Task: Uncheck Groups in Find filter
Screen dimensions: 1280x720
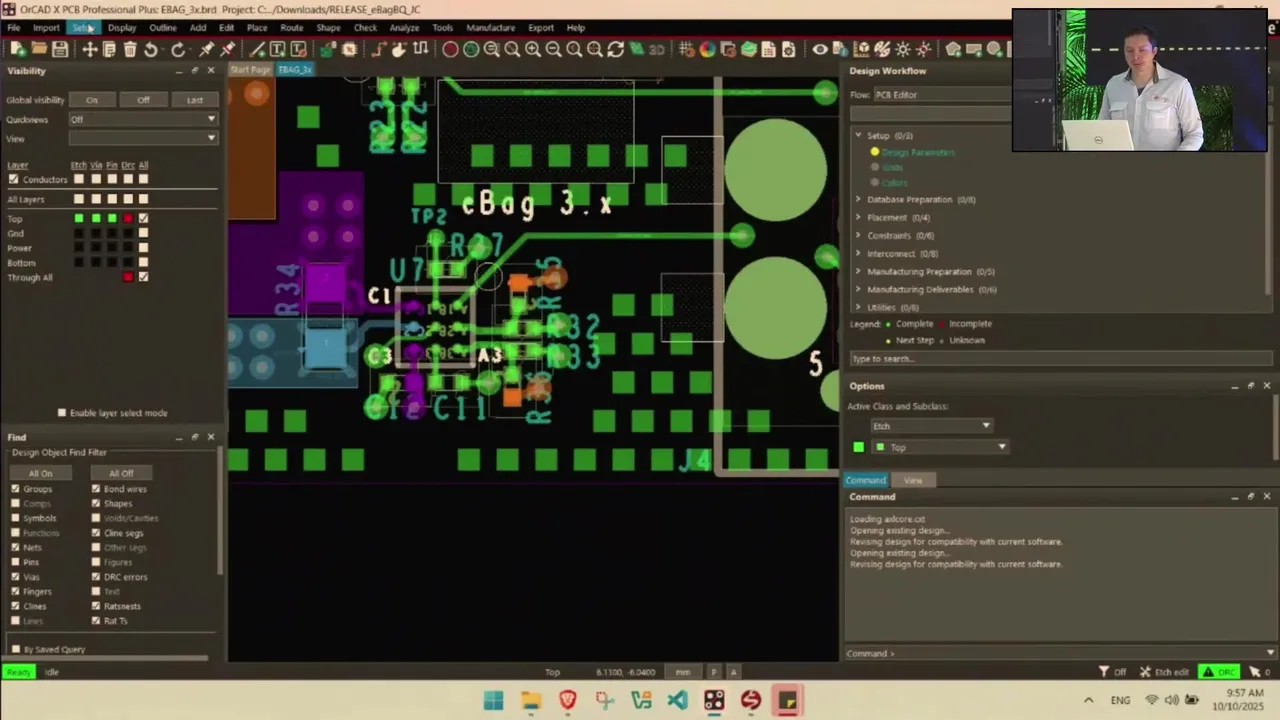Action: (x=15, y=489)
